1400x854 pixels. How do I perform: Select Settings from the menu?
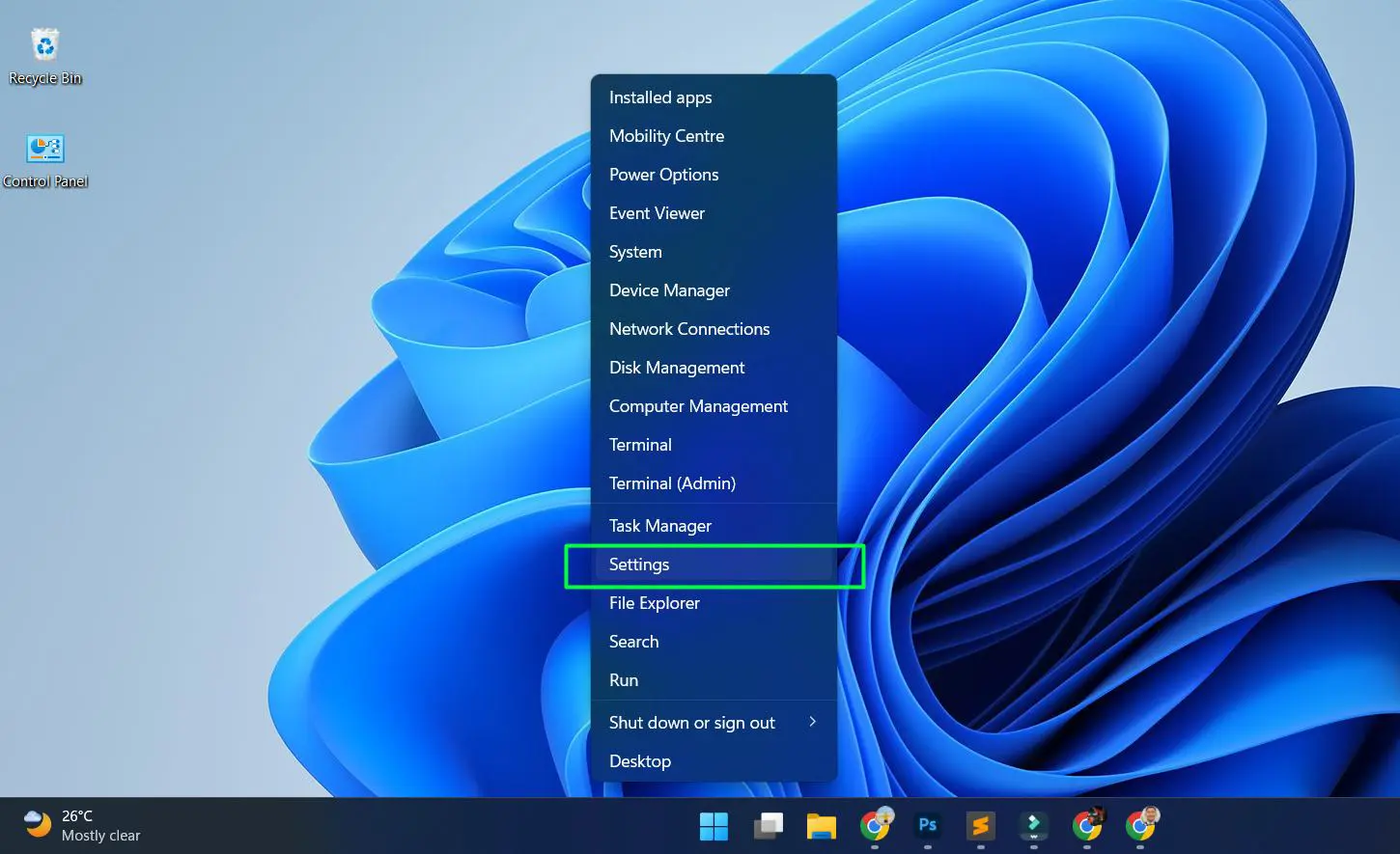(639, 565)
